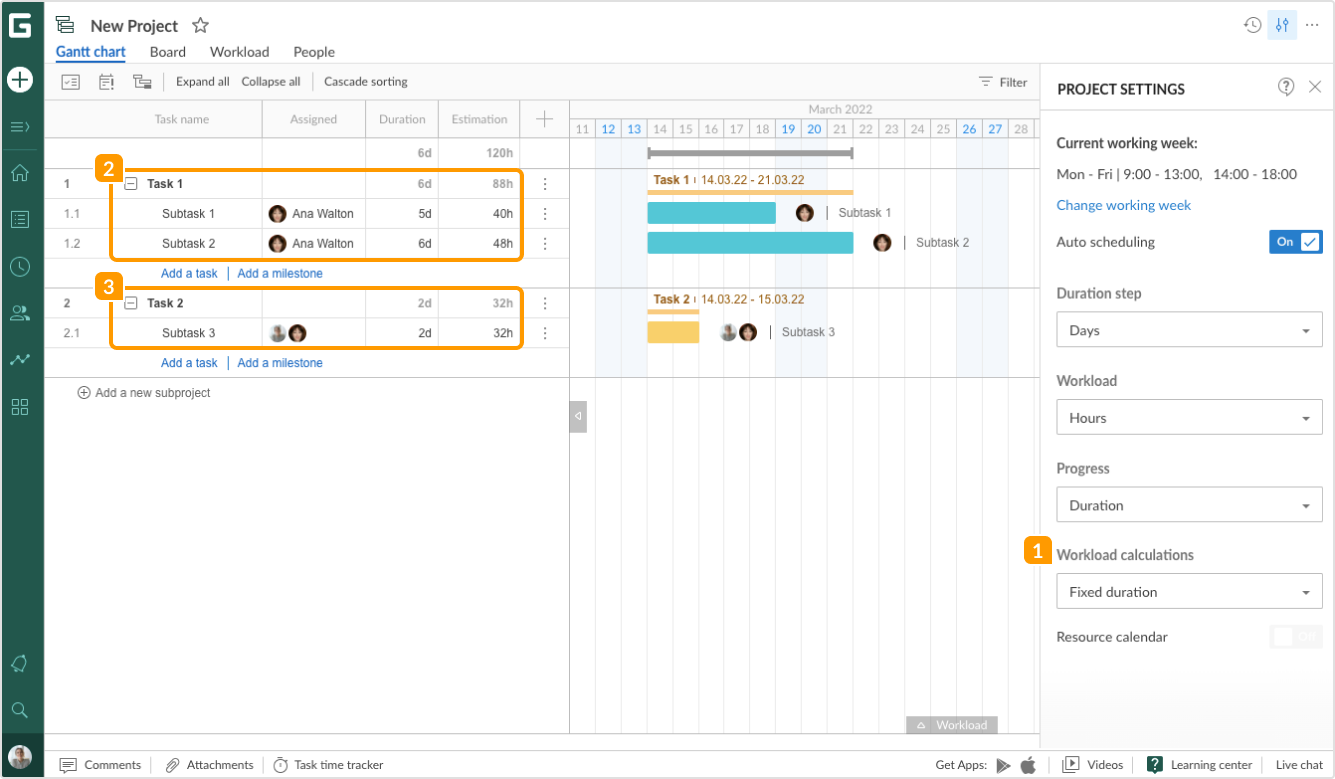Open the grid apps icon in sidebar
The height and width of the screenshot is (779, 1335).
[x=20, y=407]
